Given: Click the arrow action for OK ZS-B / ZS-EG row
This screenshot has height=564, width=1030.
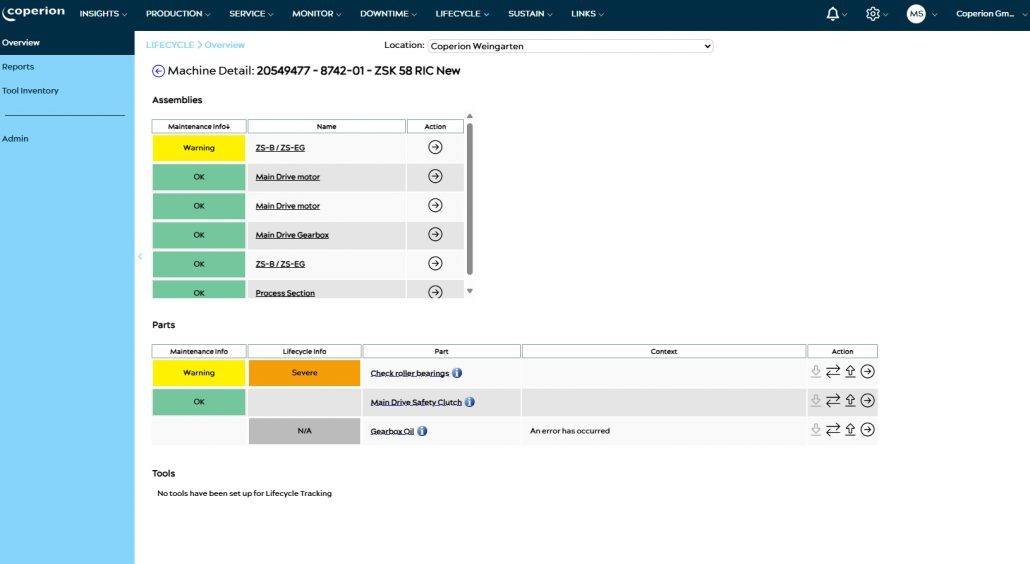Looking at the screenshot, I should click(435, 263).
